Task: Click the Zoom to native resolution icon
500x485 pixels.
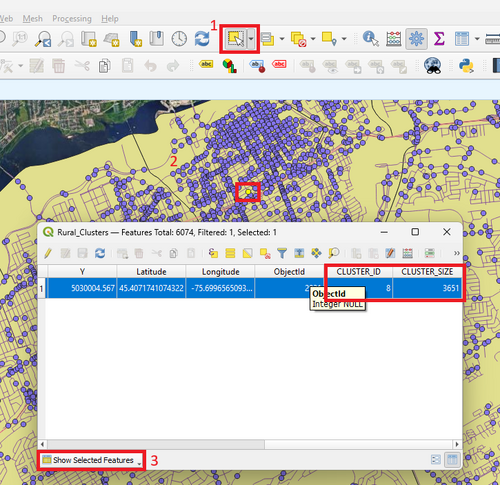Action: (x=19, y=39)
